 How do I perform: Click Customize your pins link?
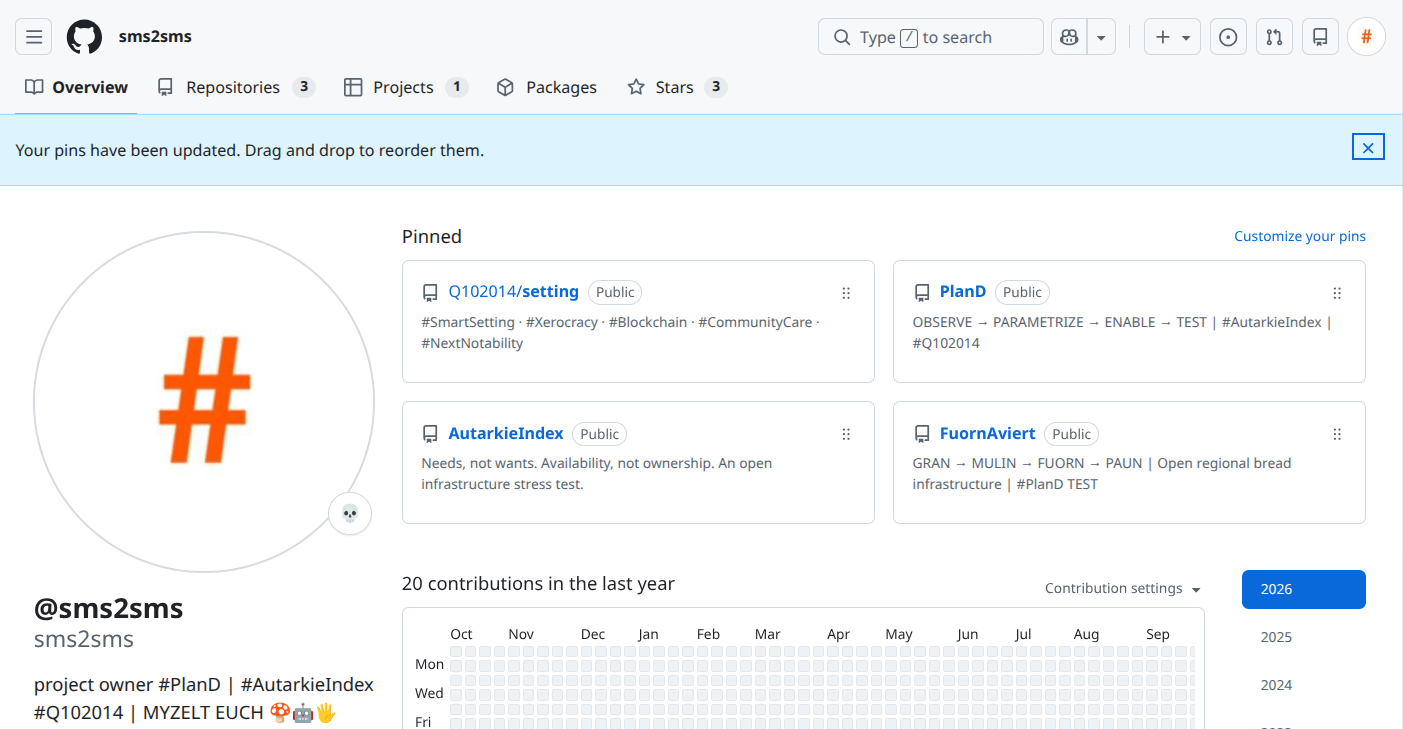pos(1300,236)
